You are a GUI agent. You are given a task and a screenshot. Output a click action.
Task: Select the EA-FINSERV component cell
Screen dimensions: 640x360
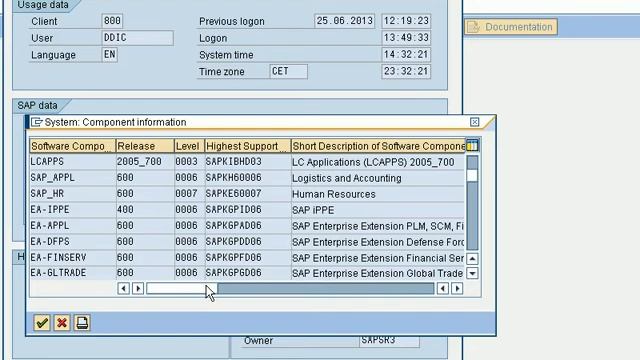click(73, 258)
